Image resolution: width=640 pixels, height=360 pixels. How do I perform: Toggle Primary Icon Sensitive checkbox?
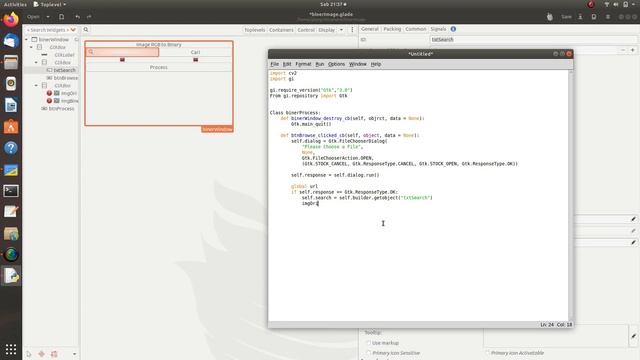(369, 353)
